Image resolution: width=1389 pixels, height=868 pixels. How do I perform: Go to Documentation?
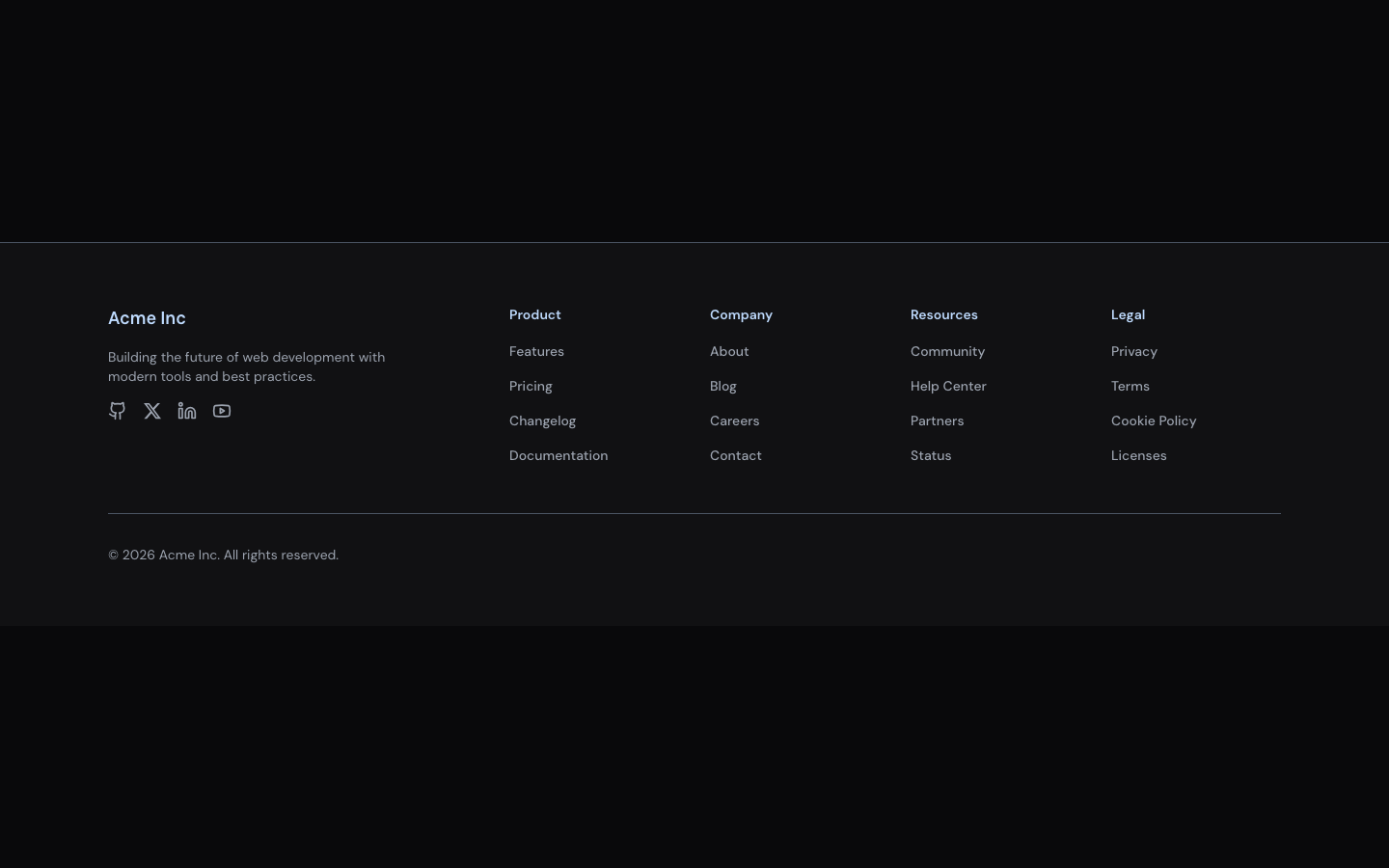(x=558, y=455)
